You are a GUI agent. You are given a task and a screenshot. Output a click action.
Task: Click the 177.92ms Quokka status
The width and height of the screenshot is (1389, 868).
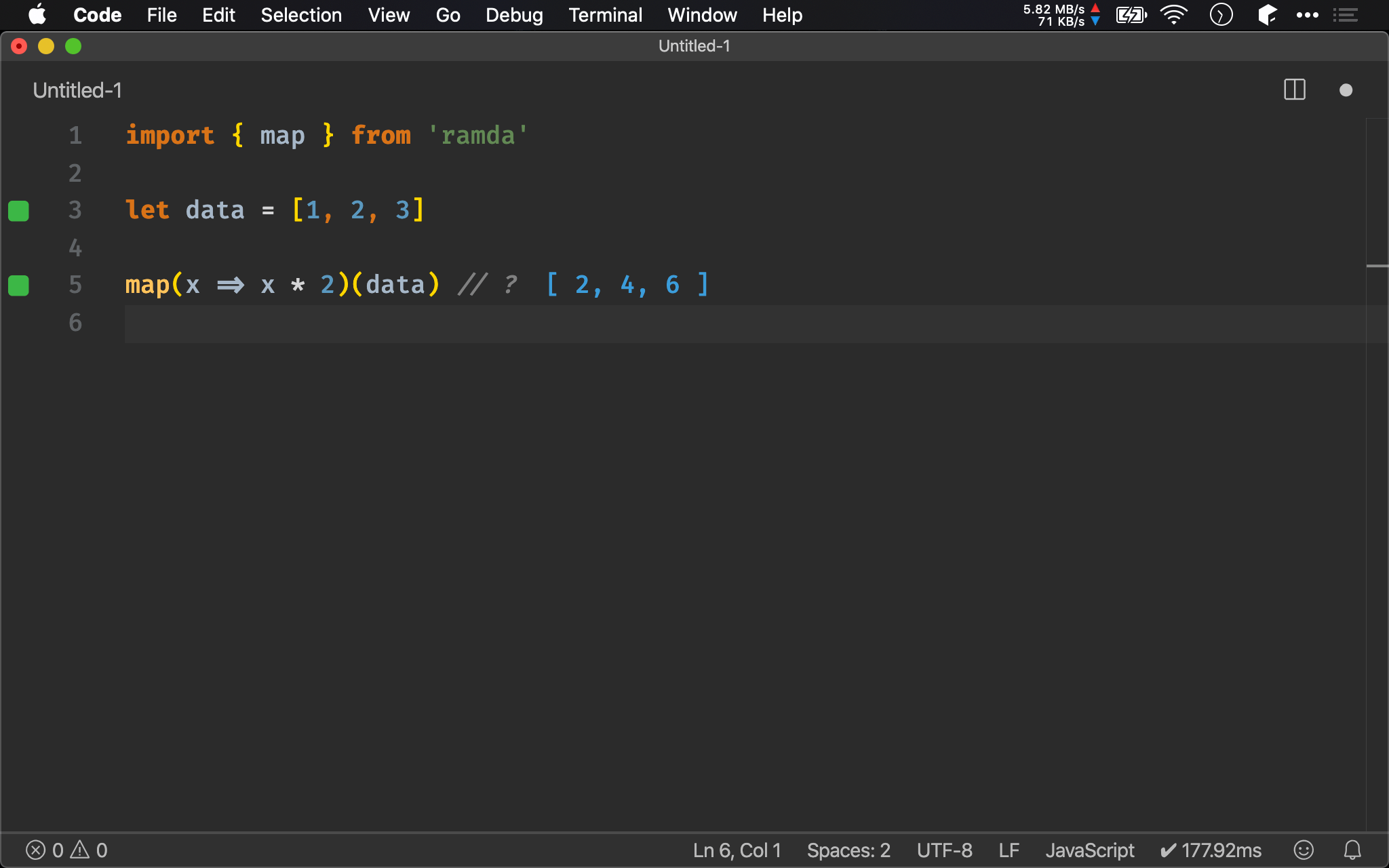[x=1211, y=850]
